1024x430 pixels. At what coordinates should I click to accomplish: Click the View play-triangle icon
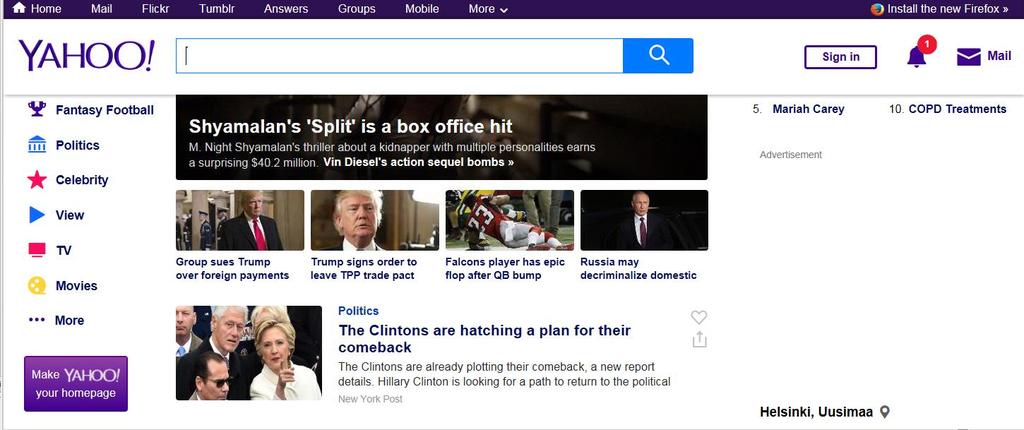(37, 215)
